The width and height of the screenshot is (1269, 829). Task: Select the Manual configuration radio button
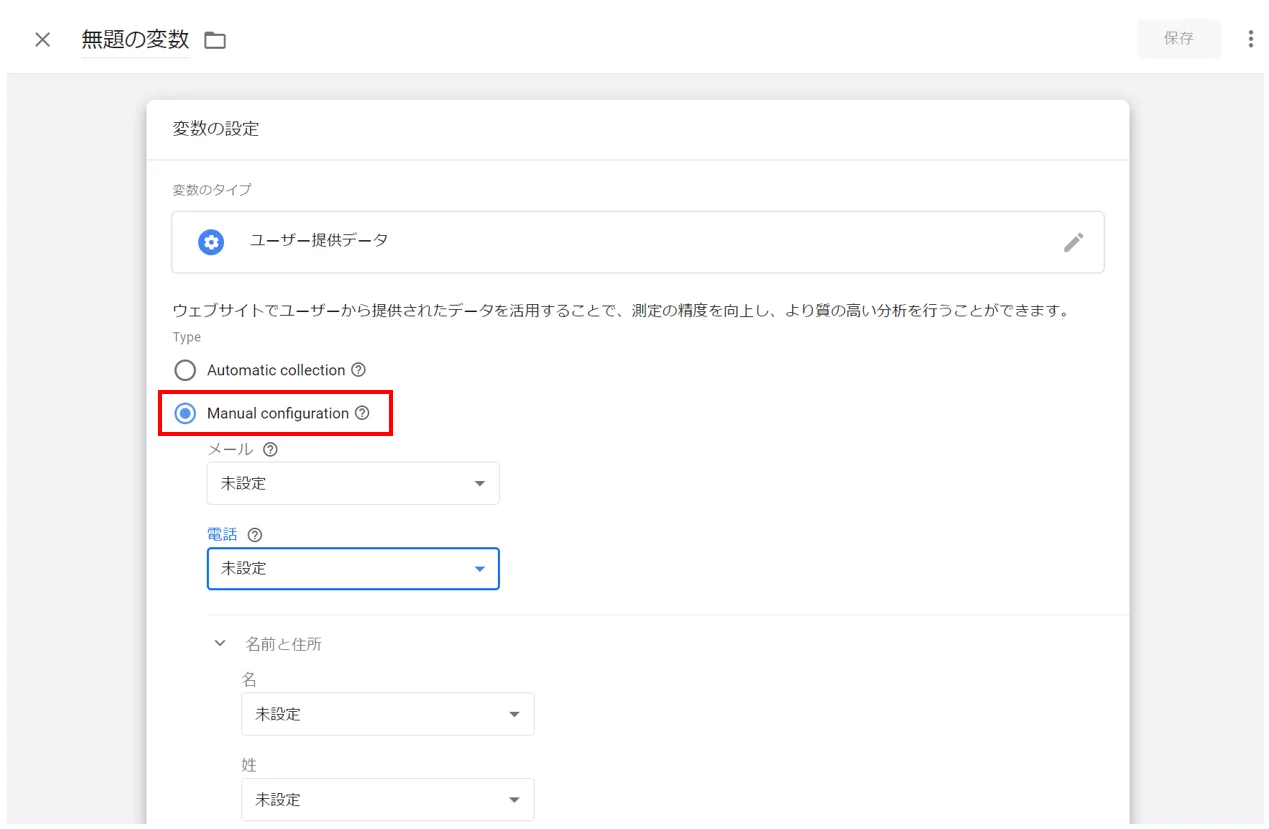(185, 413)
